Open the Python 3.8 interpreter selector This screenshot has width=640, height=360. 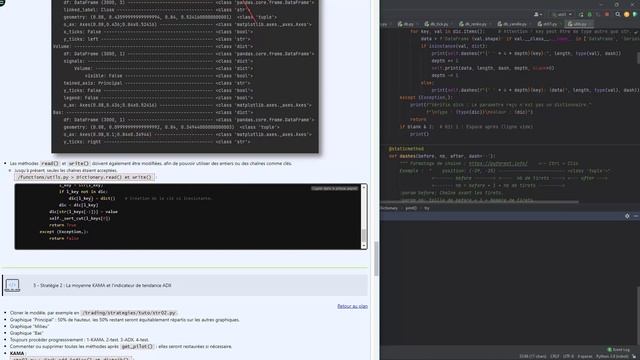pos(612,356)
